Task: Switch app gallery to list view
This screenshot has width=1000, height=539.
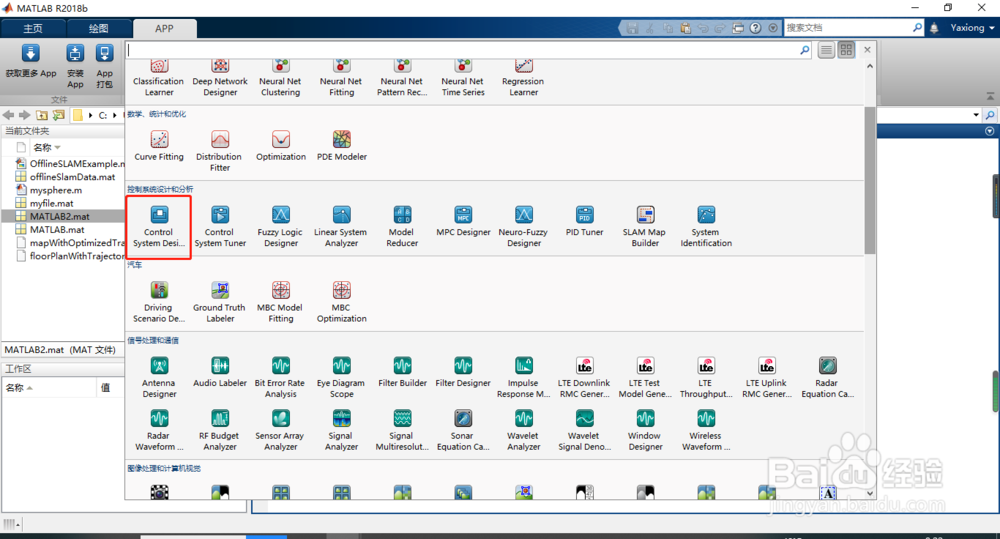Action: tap(826, 50)
